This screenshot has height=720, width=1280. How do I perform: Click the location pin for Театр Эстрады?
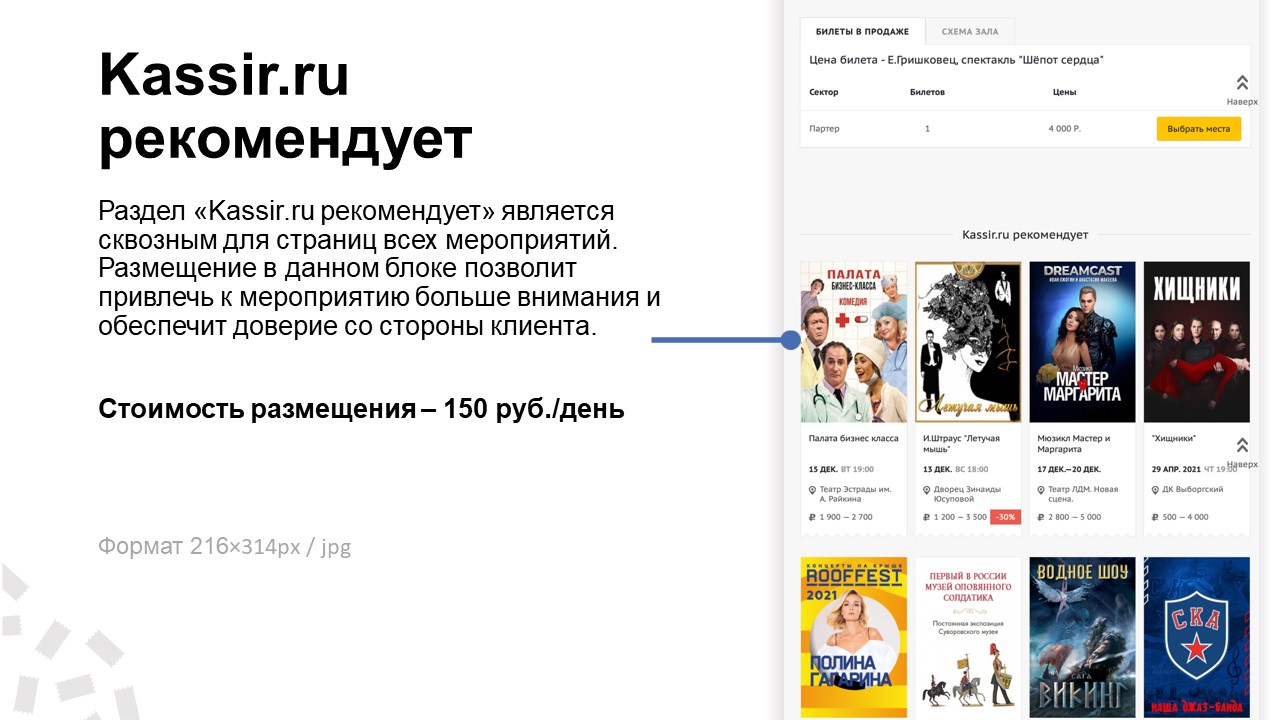click(x=813, y=490)
